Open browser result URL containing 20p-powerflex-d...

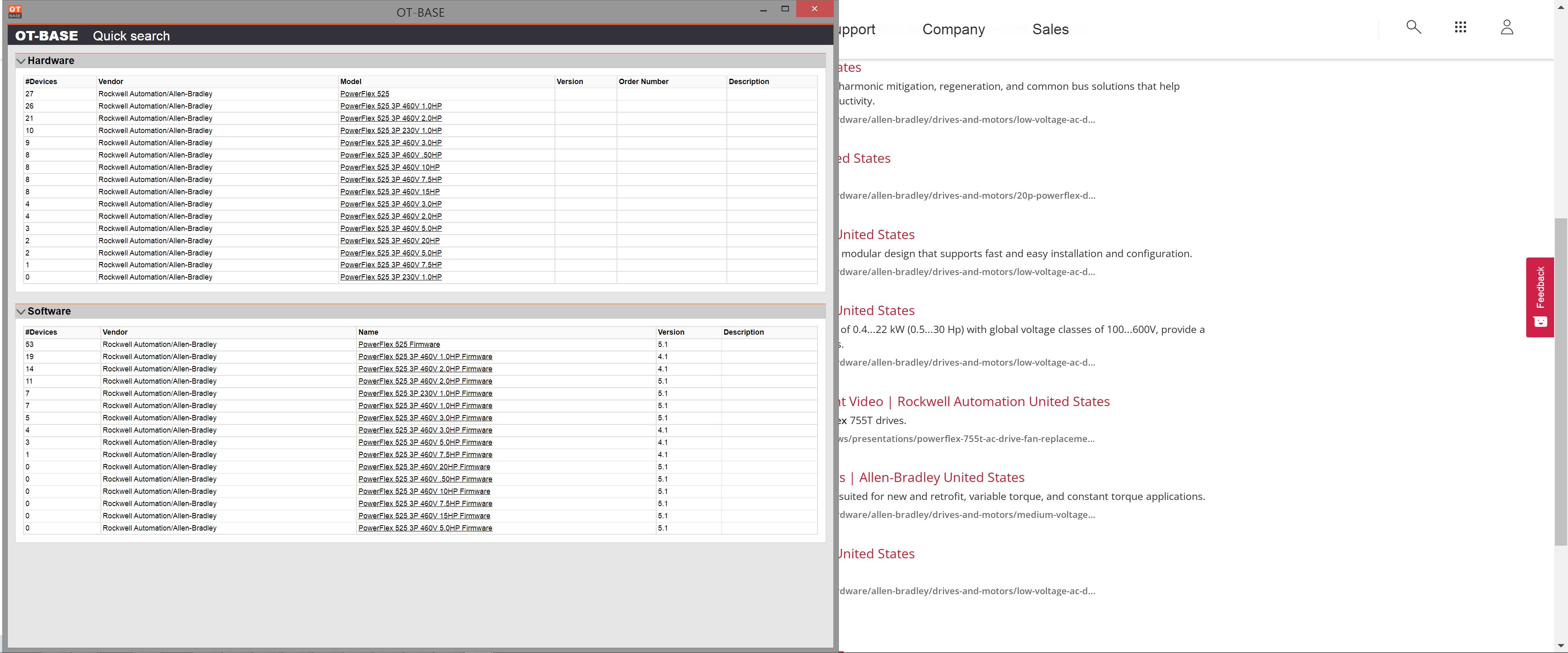967,196
